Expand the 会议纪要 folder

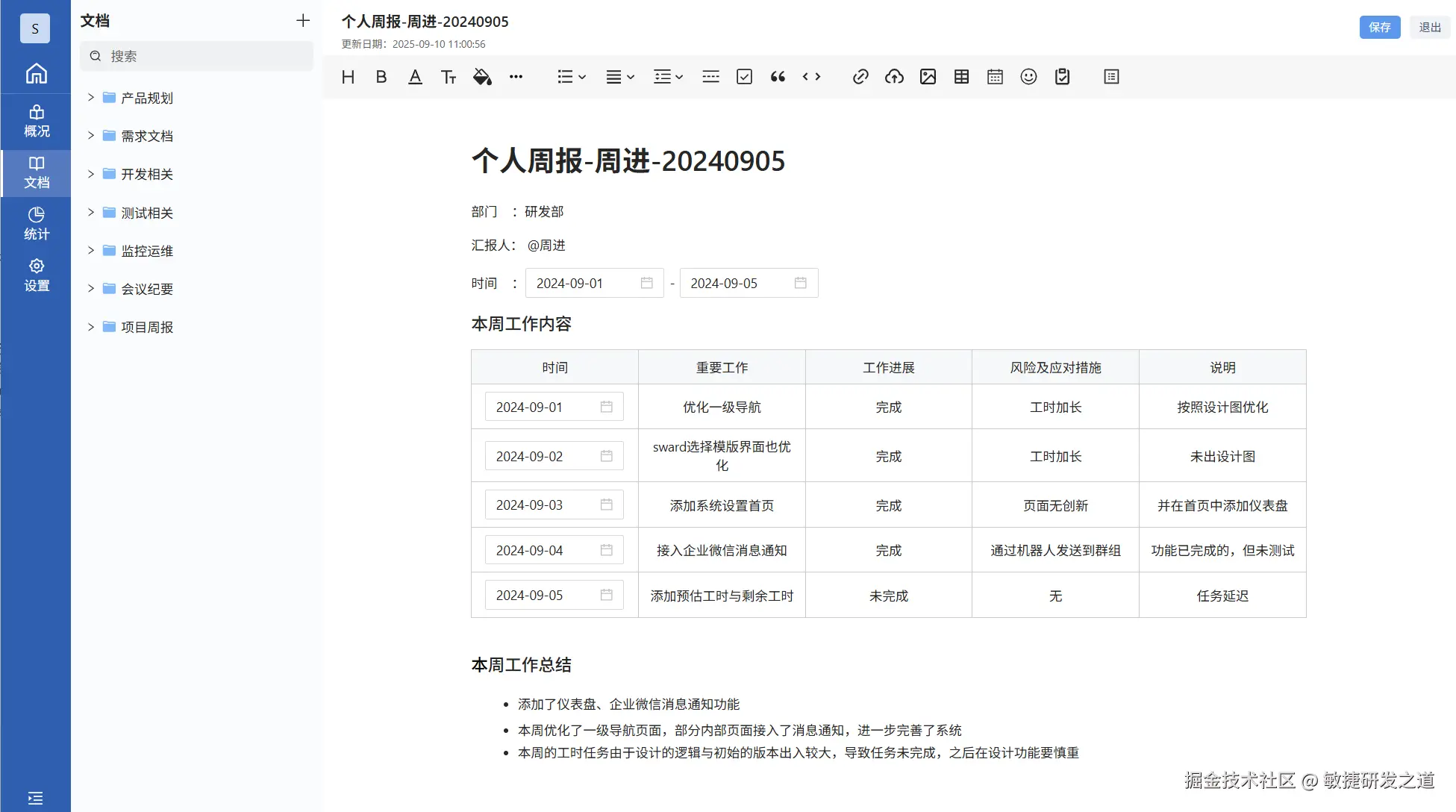pyautogui.click(x=91, y=289)
